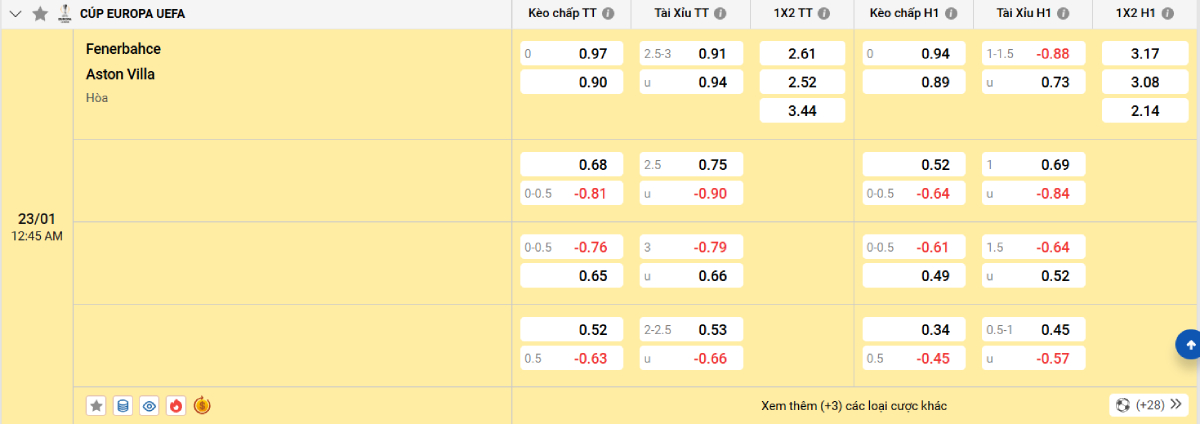Select draw 1X2 TT odds 3.44
Image resolution: width=1200 pixels, height=424 pixels.
pos(802,111)
